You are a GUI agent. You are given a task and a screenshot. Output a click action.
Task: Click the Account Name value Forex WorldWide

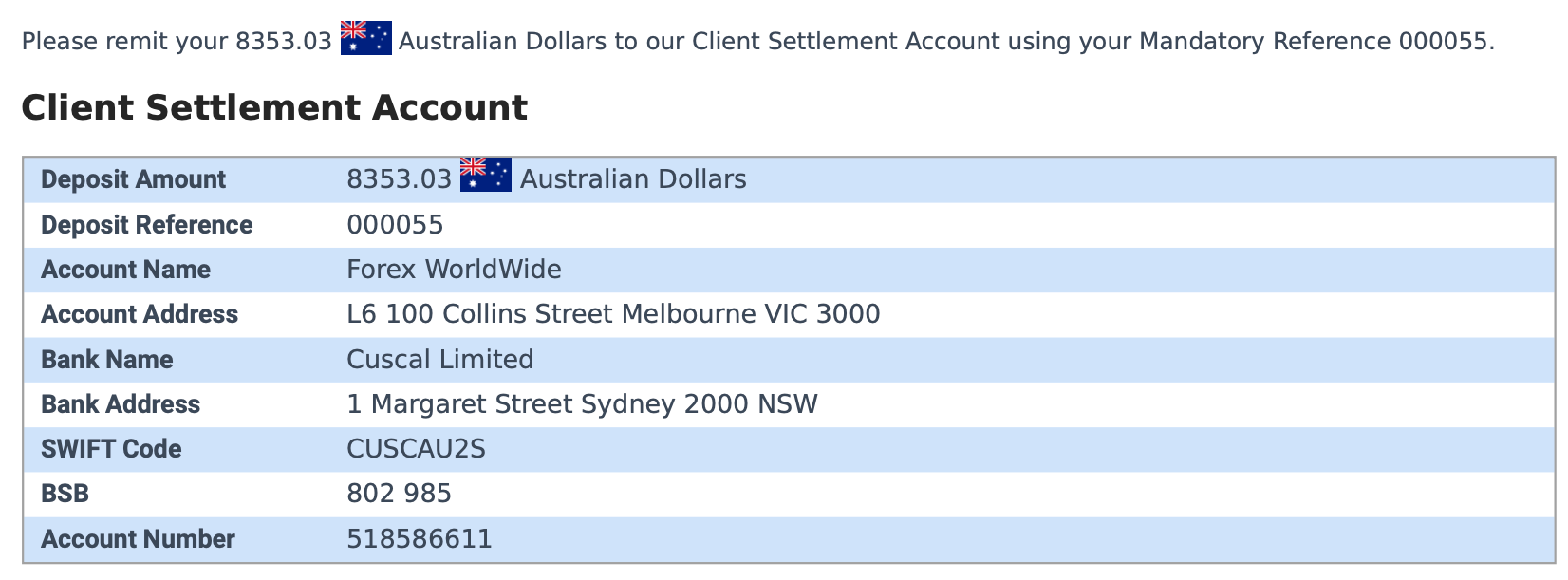click(454, 270)
